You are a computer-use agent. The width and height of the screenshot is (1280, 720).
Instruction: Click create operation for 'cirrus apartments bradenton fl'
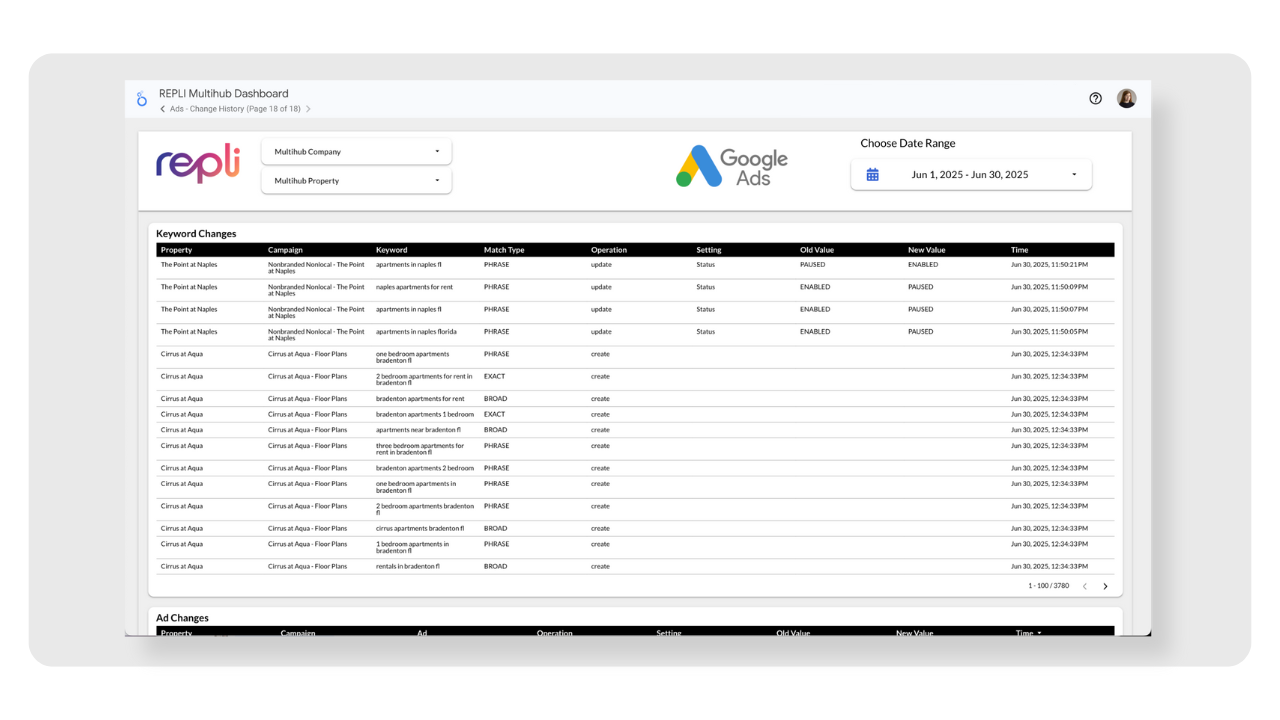(600, 528)
